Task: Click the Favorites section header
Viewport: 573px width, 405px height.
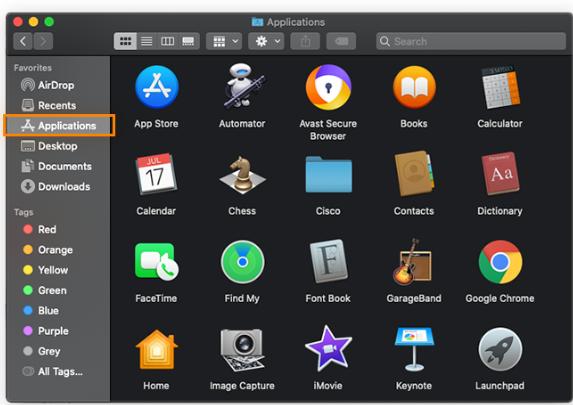Action: [x=33, y=68]
